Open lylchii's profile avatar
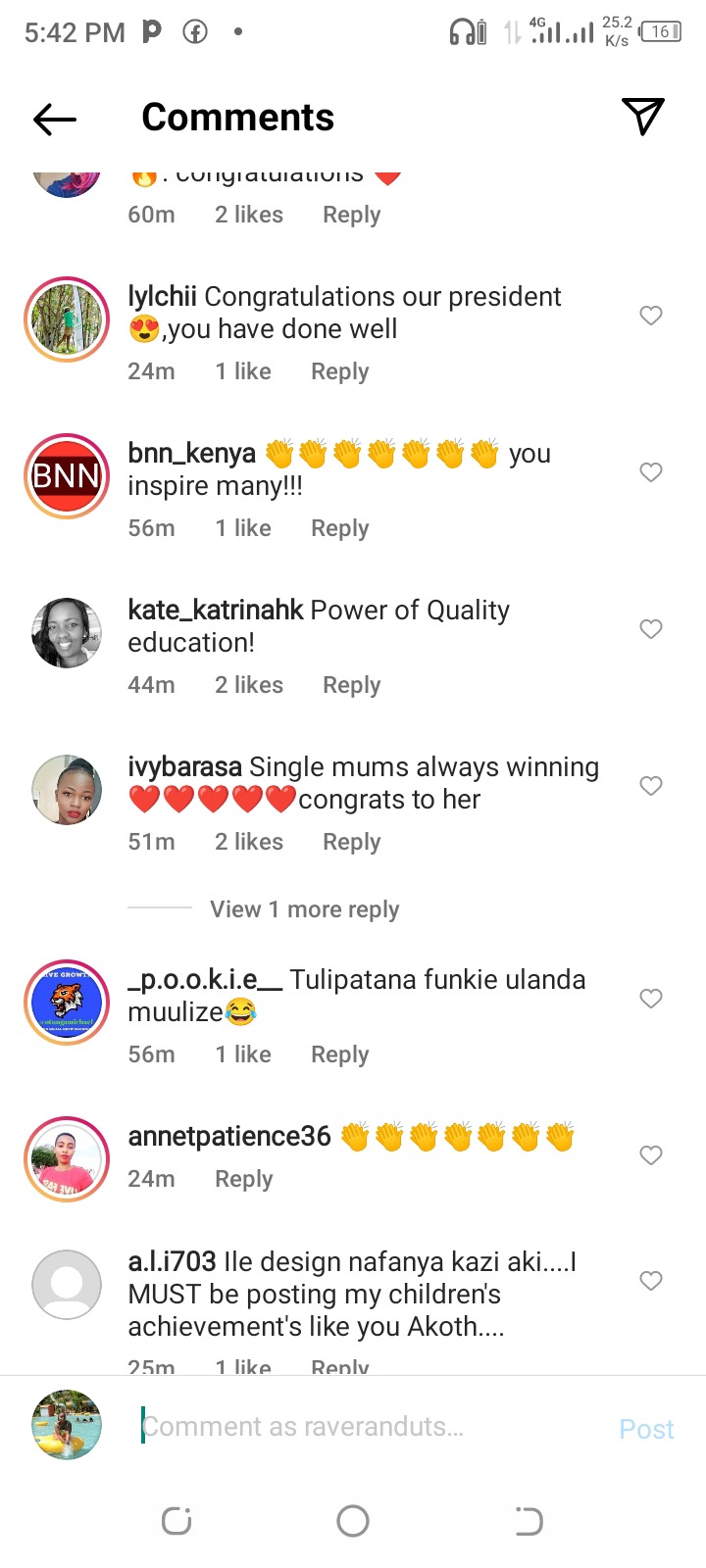 coord(67,319)
